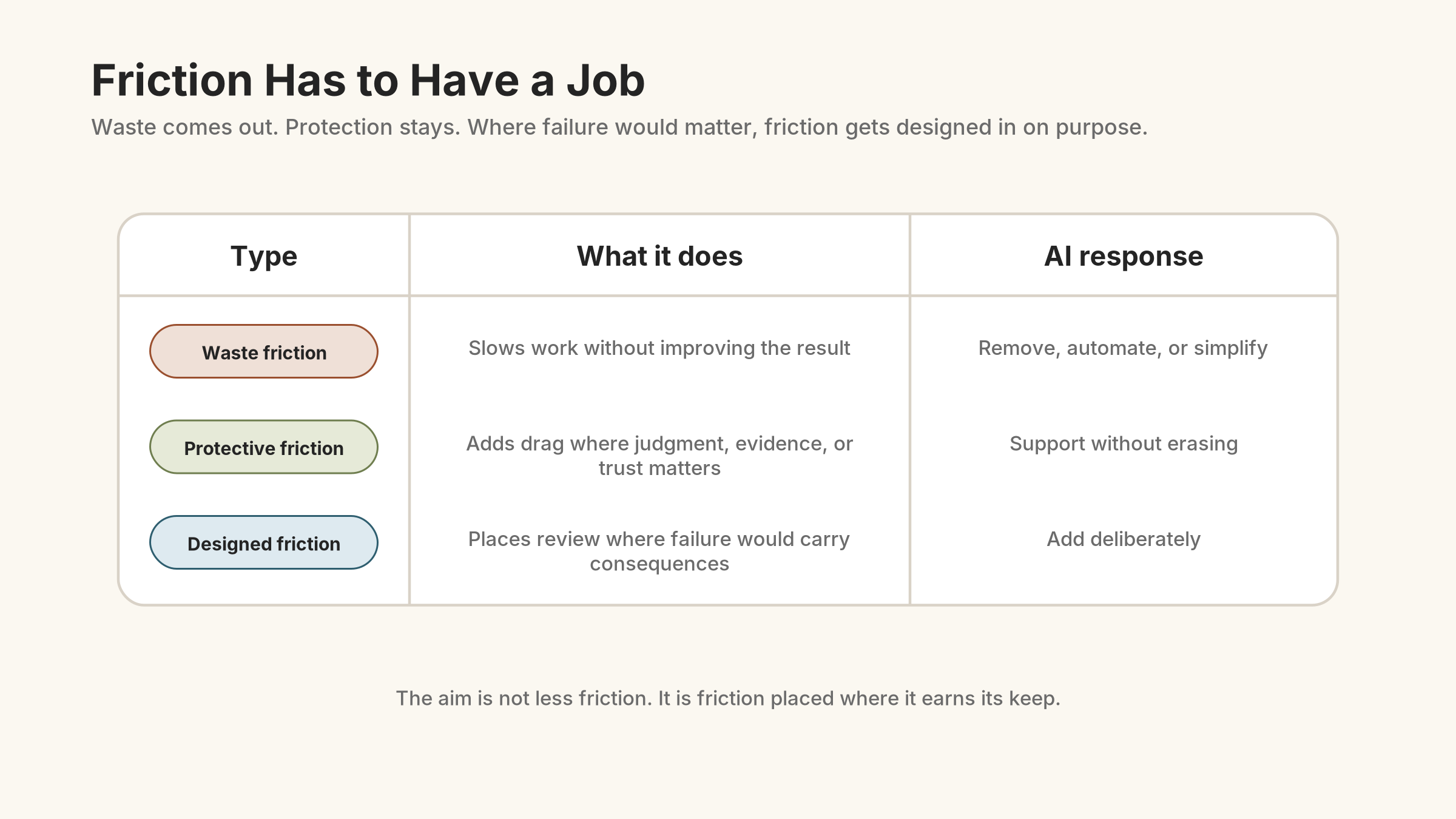Screen dimensions: 1456x819
Task: Click the word Job in the title
Action: click(605, 80)
